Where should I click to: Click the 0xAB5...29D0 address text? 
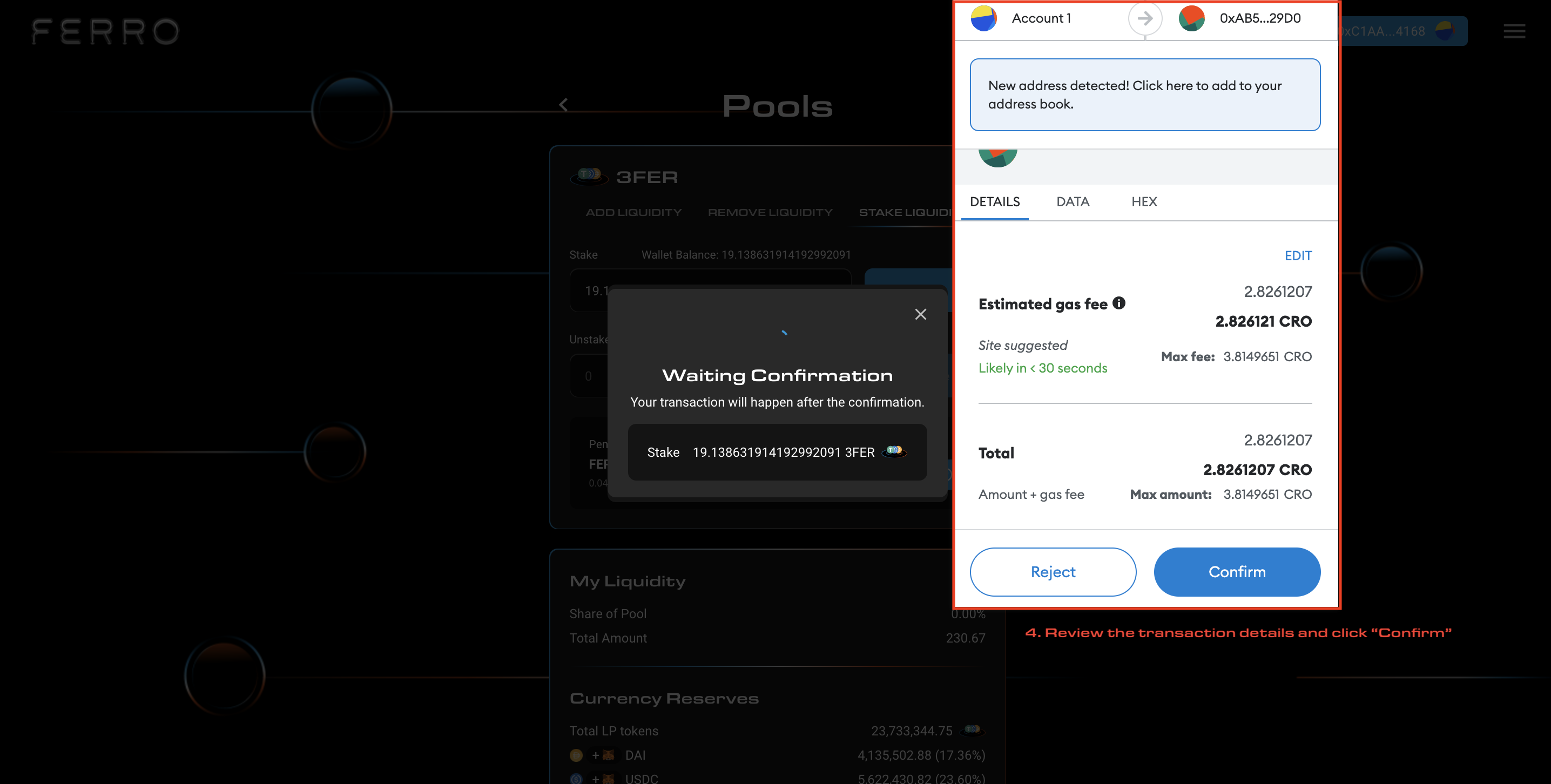click(x=1259, y=18)
